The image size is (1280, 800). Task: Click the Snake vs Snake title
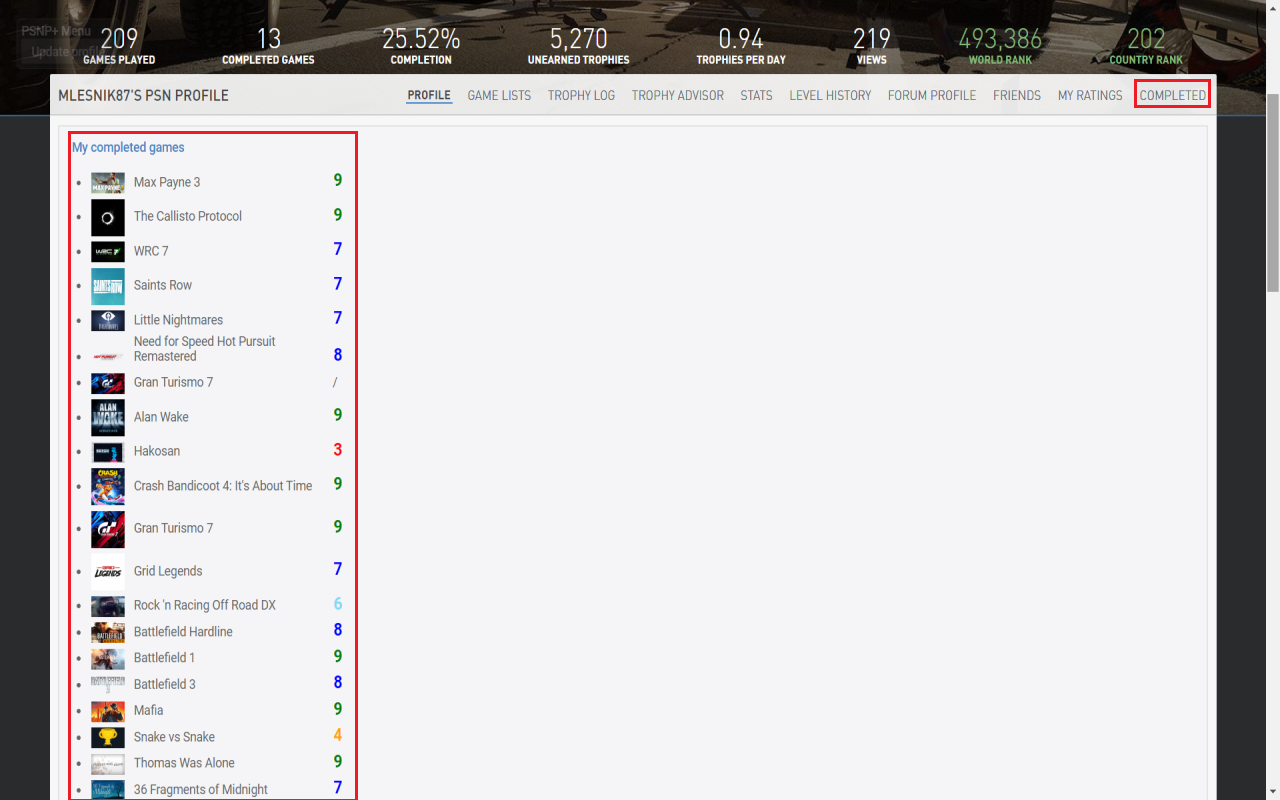click(x=174, y=737)
